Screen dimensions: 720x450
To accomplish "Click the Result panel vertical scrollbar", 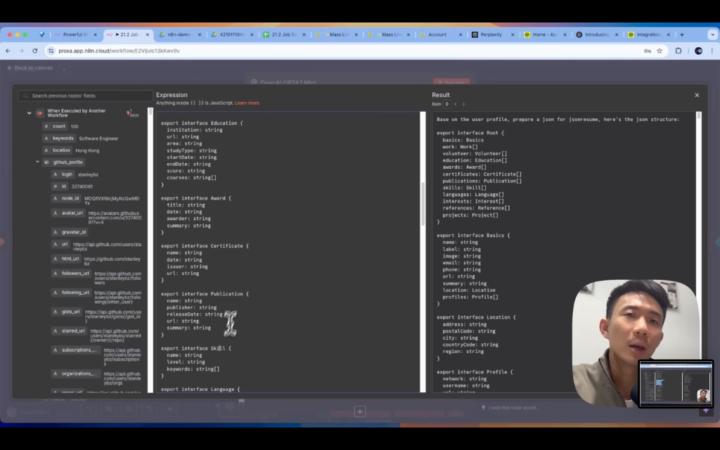I will pos(698,197).
